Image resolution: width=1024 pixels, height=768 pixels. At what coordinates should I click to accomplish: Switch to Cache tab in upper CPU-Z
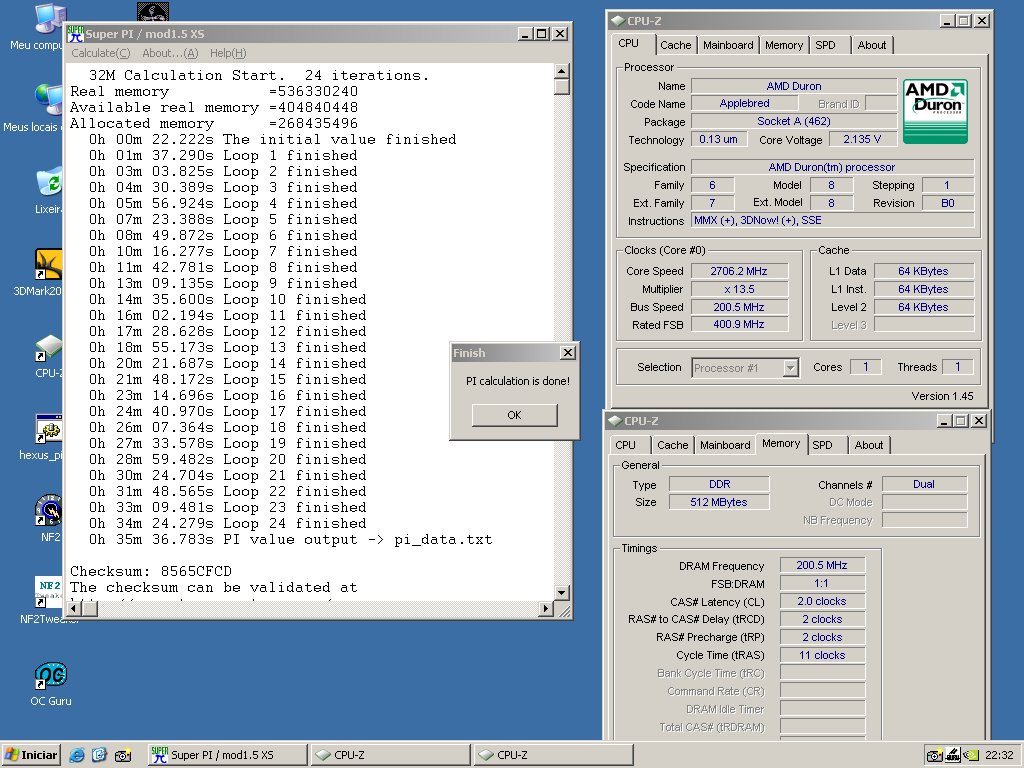pos(675,45)
